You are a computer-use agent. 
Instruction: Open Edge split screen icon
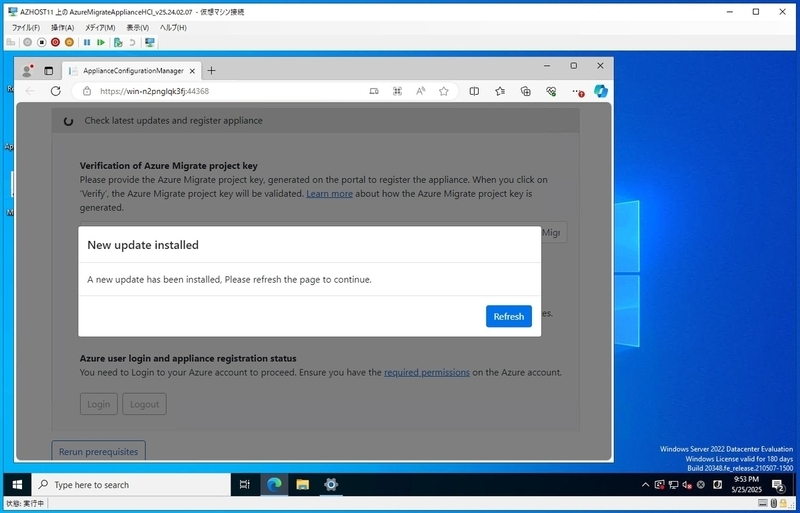[x=474, y=91]
